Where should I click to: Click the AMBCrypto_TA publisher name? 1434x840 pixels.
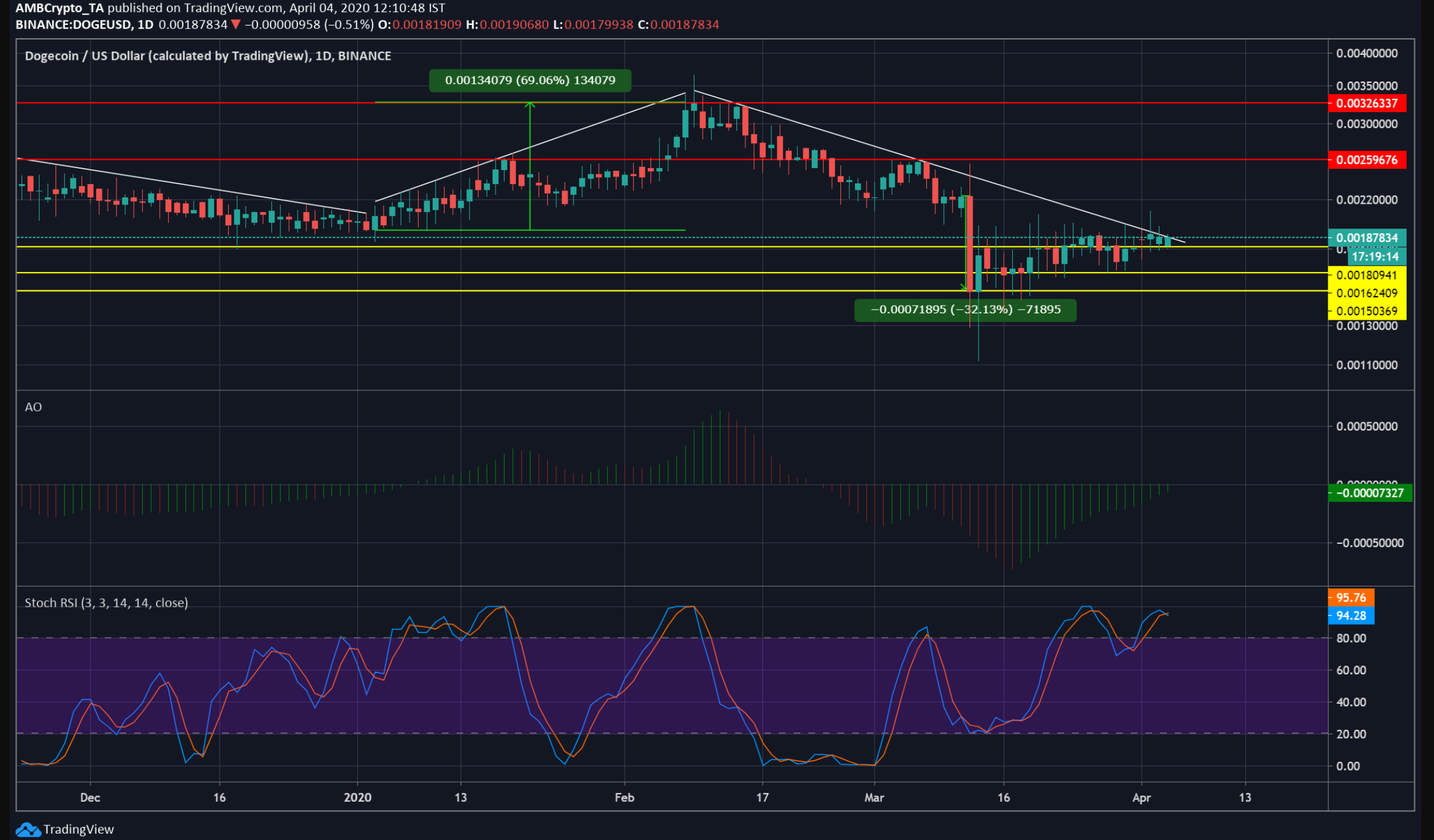(x=60, y=8)
